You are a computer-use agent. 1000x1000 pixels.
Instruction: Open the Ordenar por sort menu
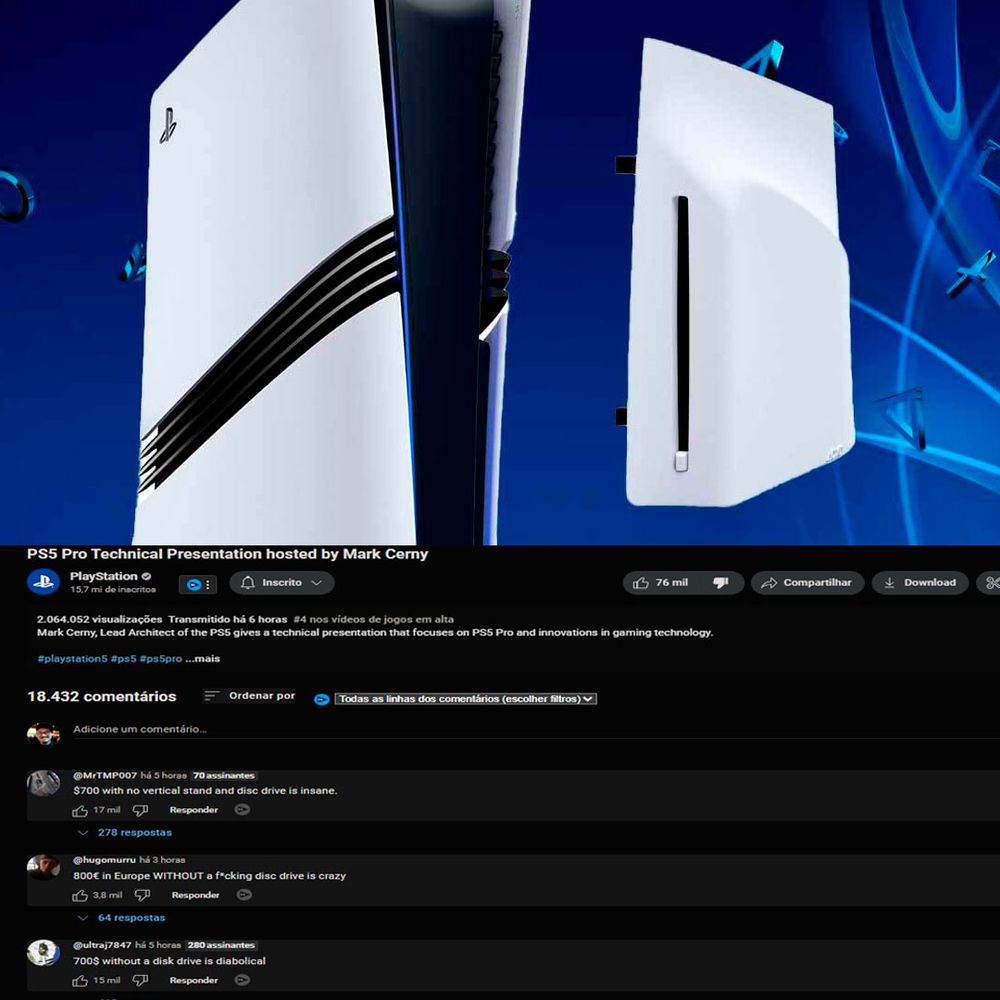[249, 696]
